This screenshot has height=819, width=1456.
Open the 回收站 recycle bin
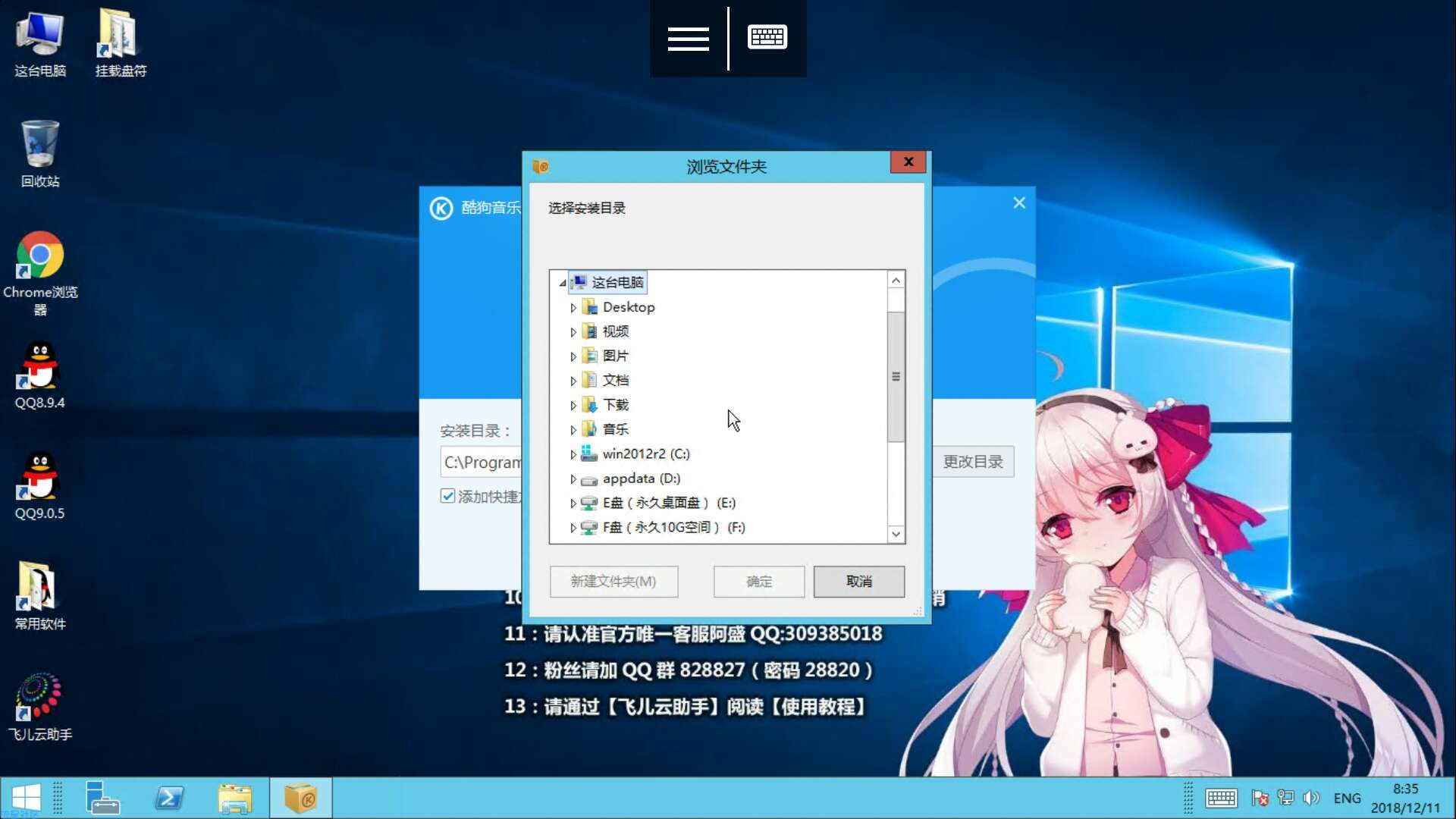(40, 154)
